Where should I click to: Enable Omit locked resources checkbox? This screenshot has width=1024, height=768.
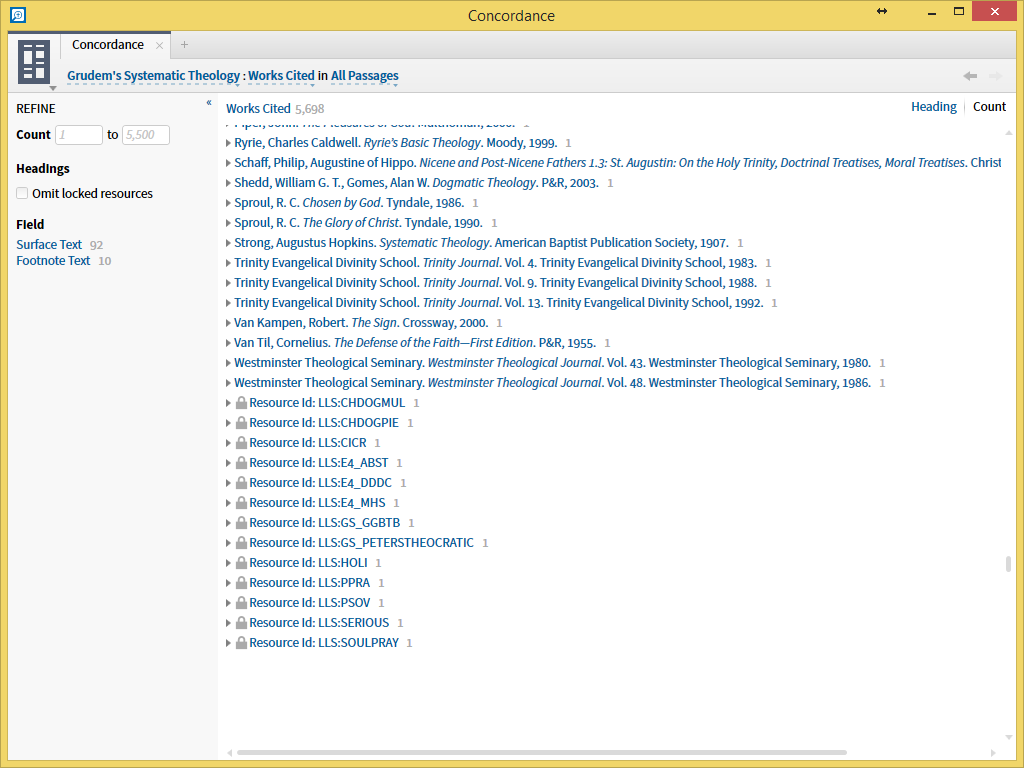22,193
